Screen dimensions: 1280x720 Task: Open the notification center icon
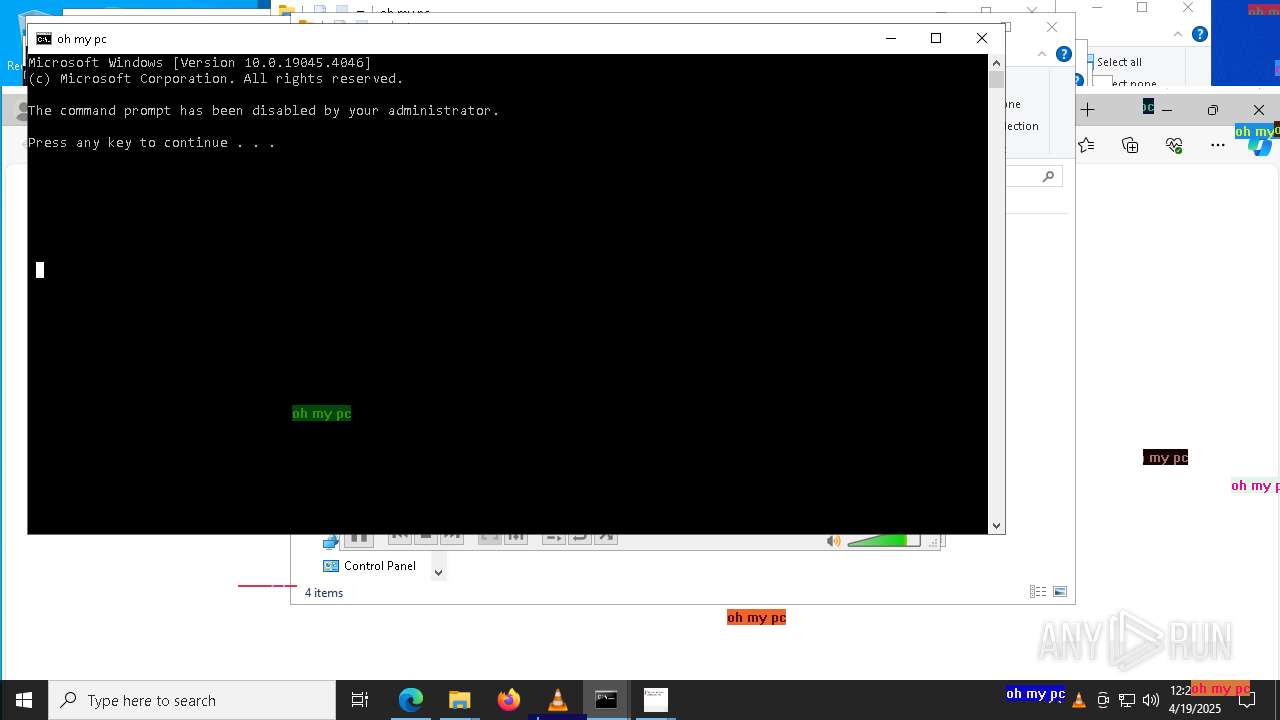coord(1247,700)
